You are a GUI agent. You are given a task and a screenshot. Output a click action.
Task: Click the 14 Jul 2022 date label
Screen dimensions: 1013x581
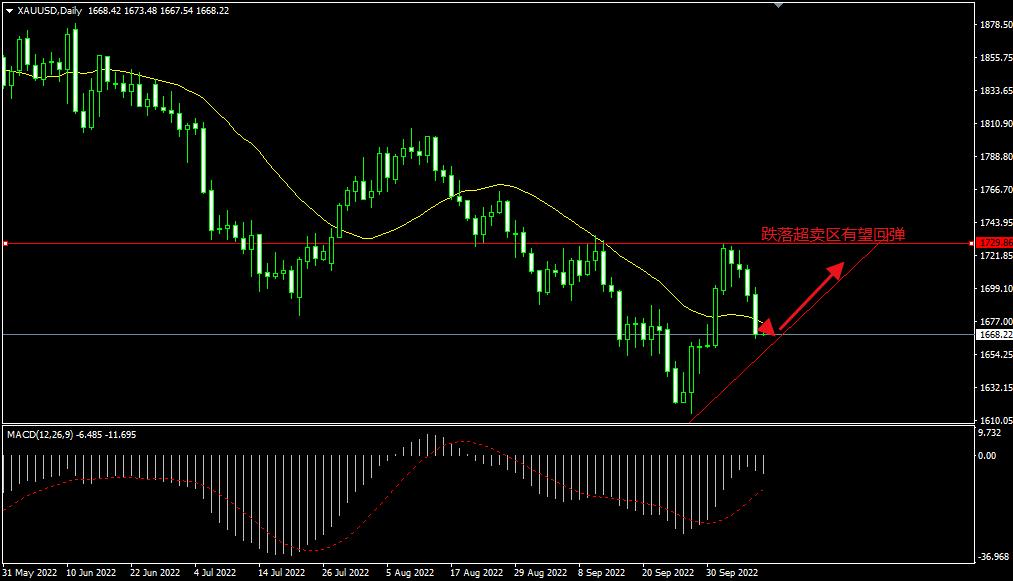click(x=282, y=573)
